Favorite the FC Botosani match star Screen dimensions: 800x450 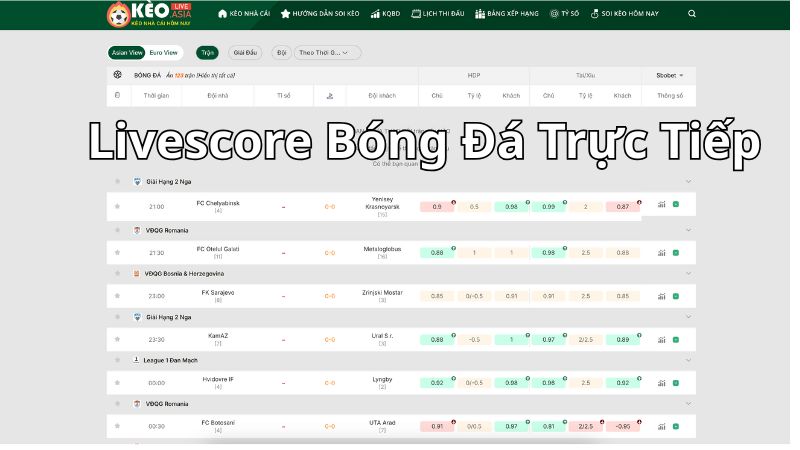(117, 426)
